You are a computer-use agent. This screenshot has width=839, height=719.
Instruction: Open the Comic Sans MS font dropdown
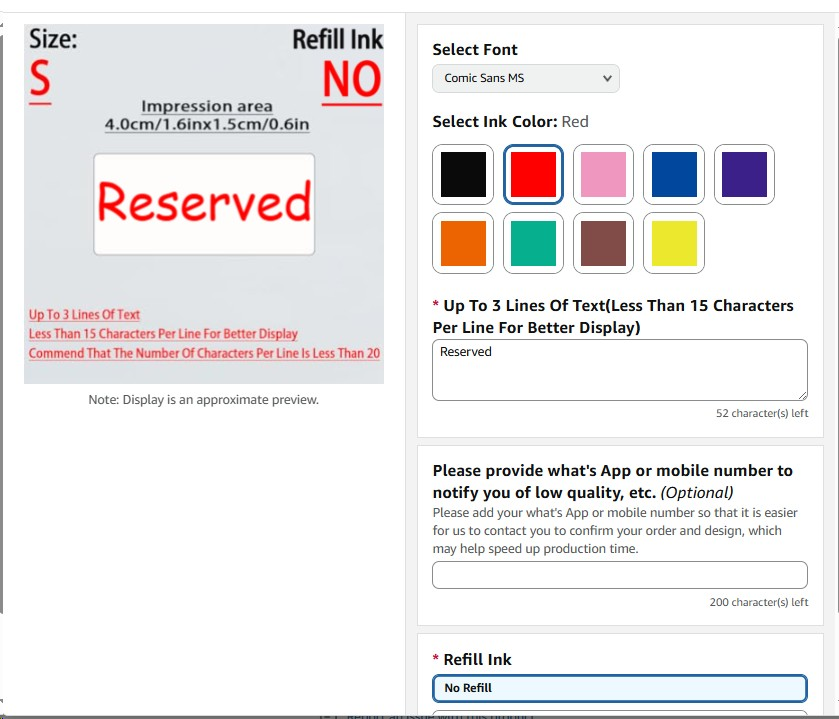[525, 78]
